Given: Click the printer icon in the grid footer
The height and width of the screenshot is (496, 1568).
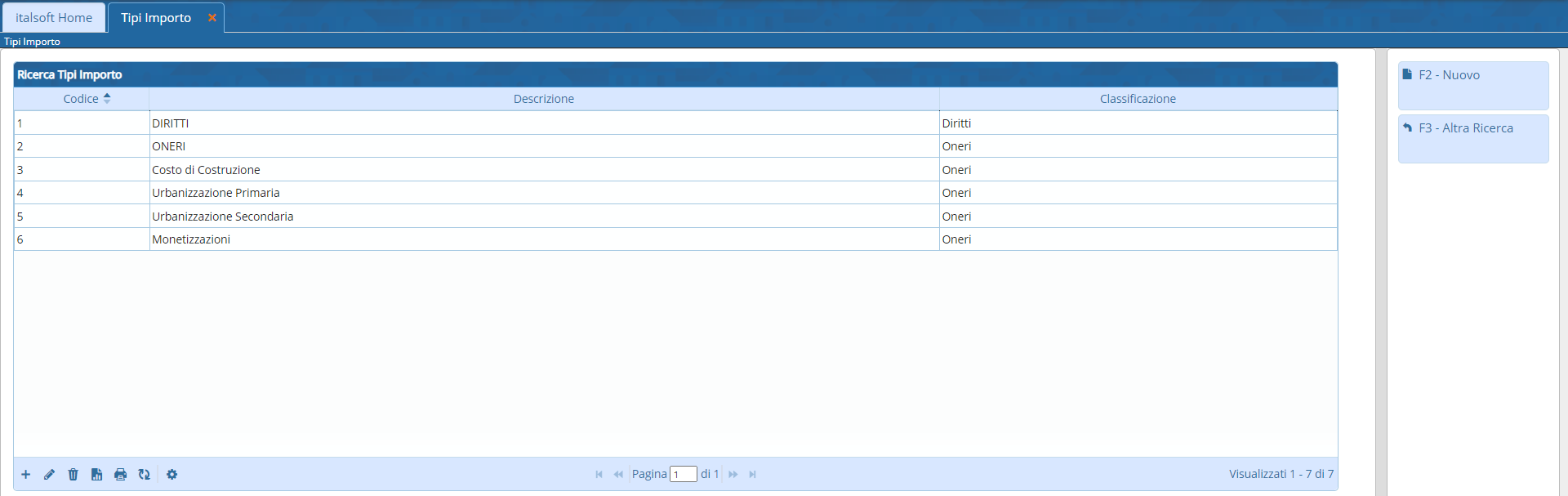Looking at the screenshot, I should click(x=121, y=475).
